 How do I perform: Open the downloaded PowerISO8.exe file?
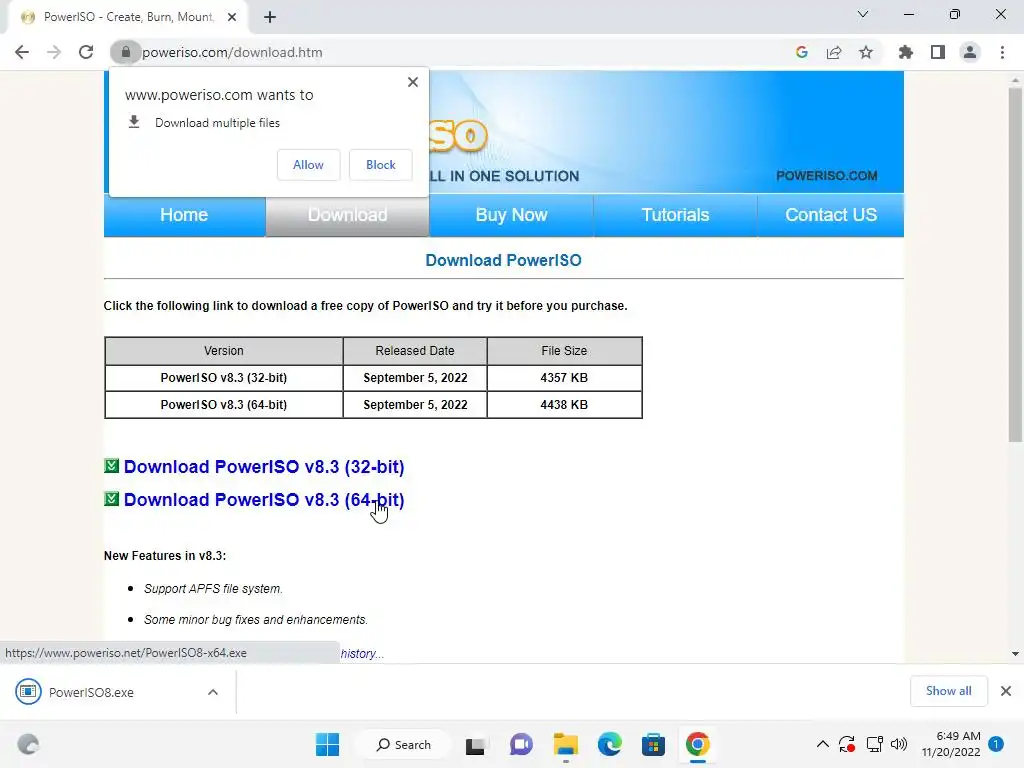[x=91, y=692]
